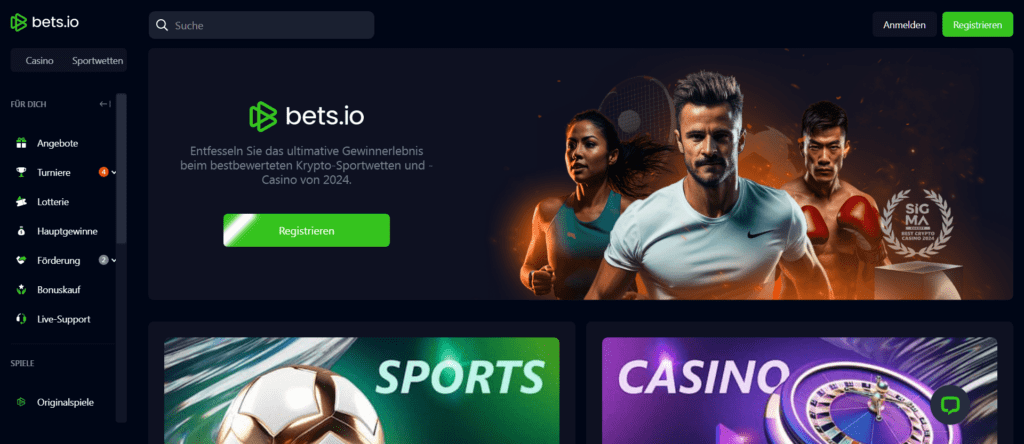Switch to the Casino tab
Image resolution: width=1024 pixels, height=444 pixels.
click(x=40, y=61)
